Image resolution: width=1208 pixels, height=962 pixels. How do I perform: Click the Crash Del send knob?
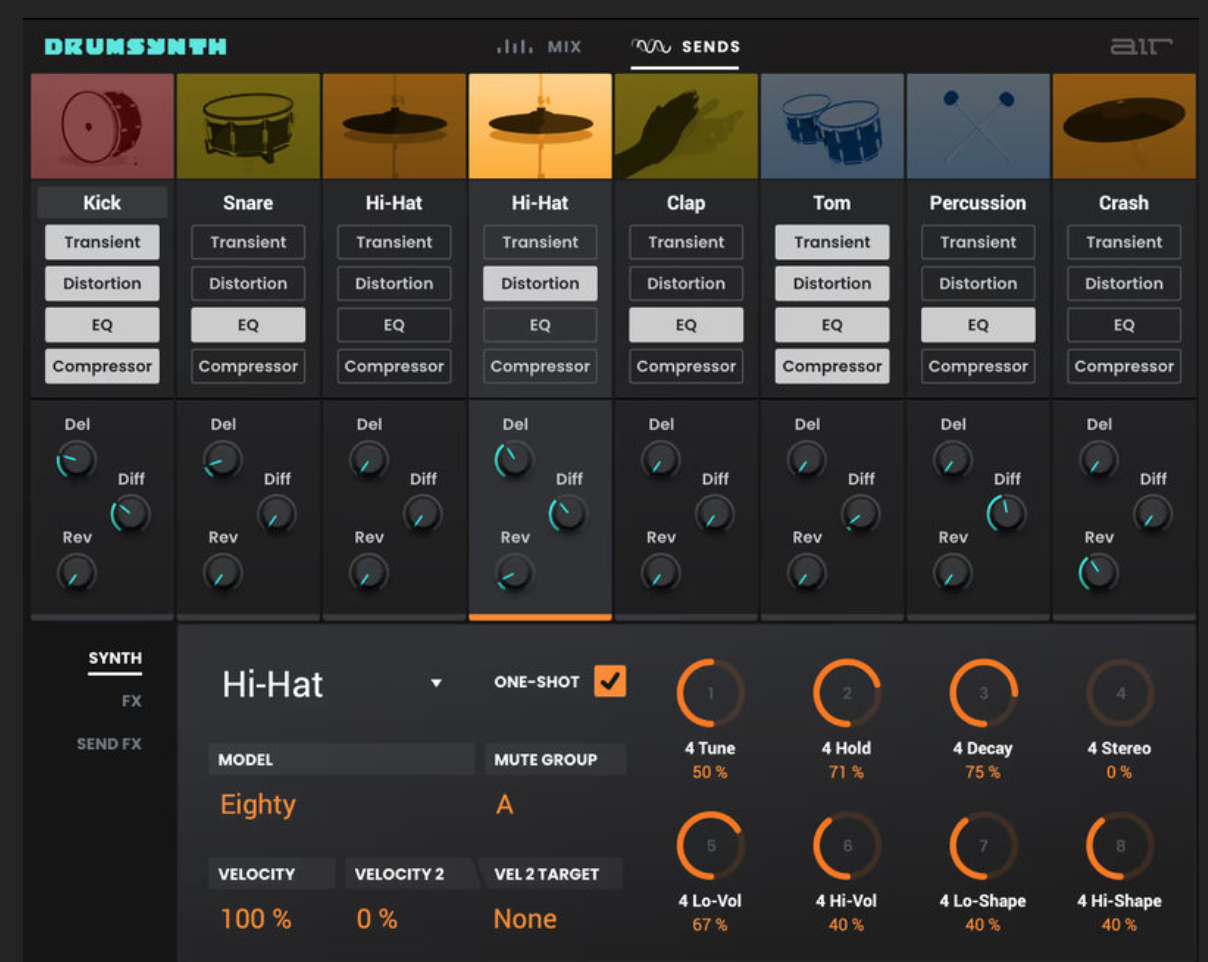tap(1098, 460)
